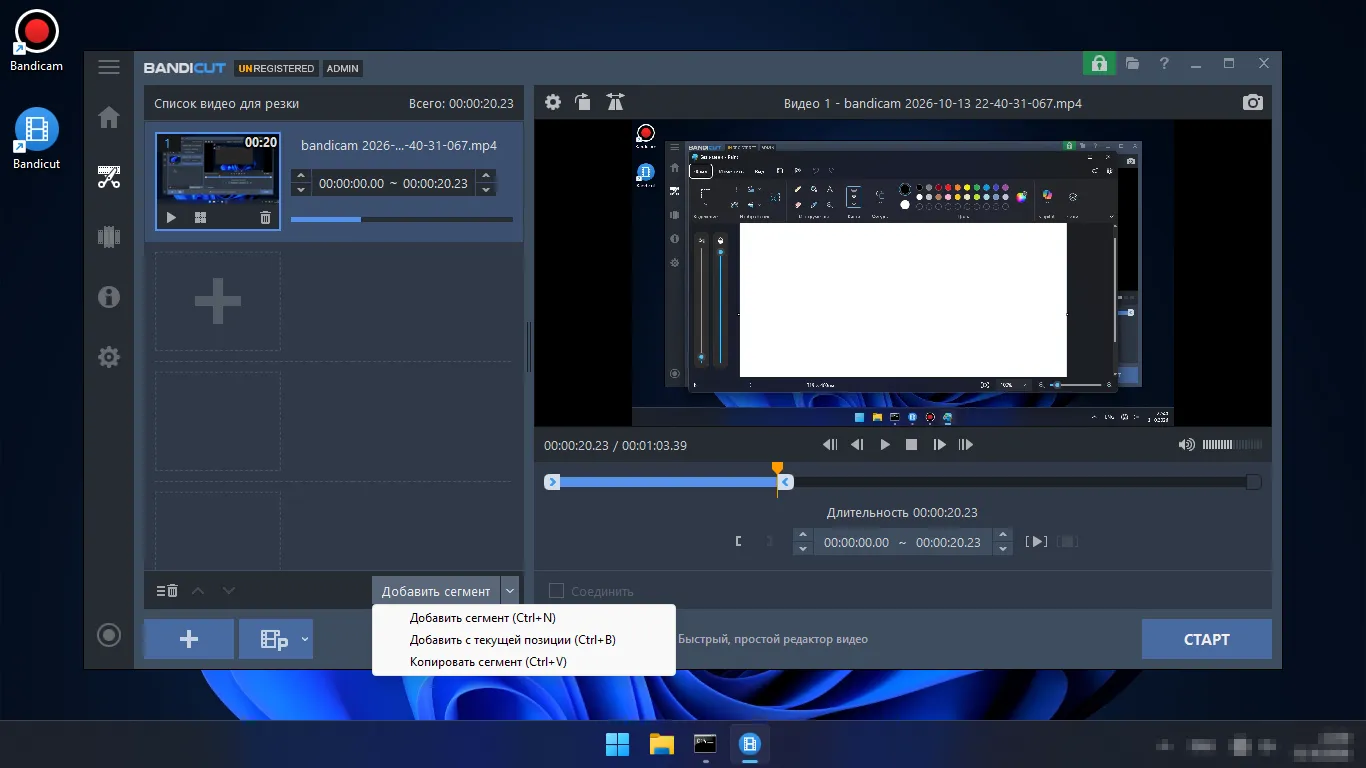Open the Settings gear in the sidebar
1366x768 pixels.
pyautogui.click(x=109, y=357)
